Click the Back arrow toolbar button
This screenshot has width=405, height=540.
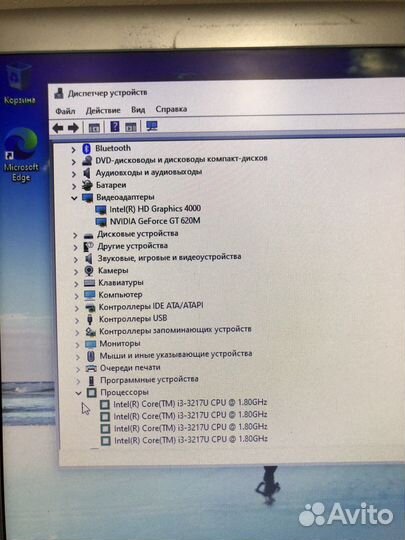point(58,128)
